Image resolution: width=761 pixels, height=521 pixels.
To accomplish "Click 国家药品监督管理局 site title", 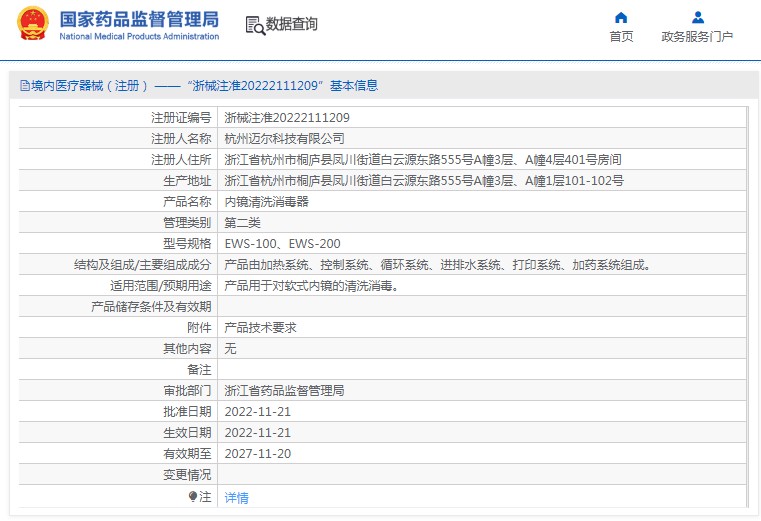I will 139,19.
